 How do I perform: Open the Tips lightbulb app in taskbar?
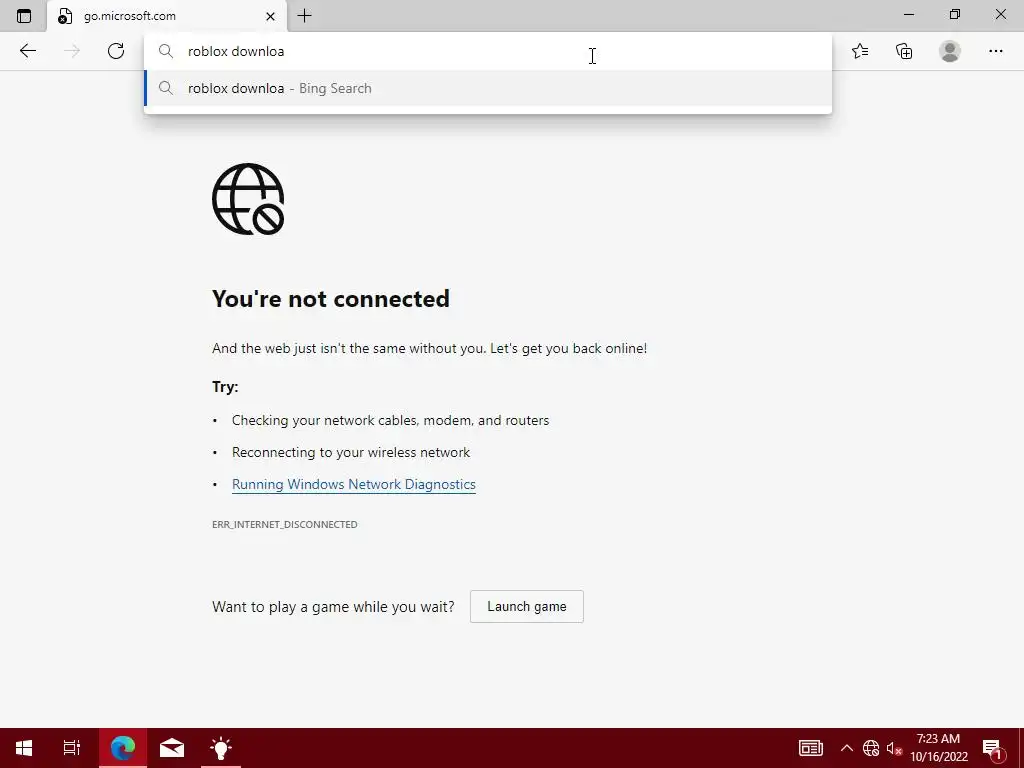click(x=221, y=748)
